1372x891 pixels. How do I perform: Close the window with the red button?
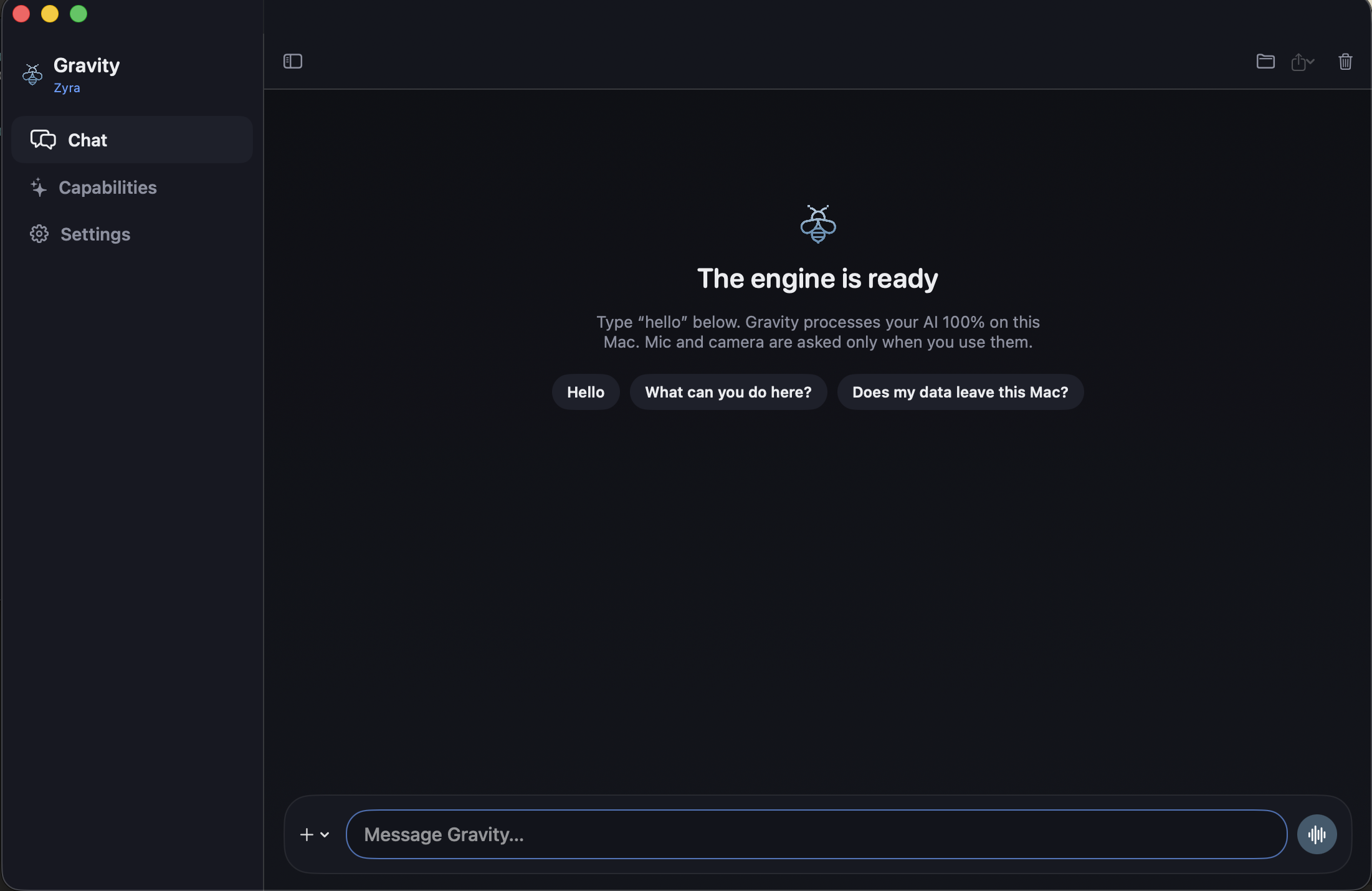pos(21,14)
